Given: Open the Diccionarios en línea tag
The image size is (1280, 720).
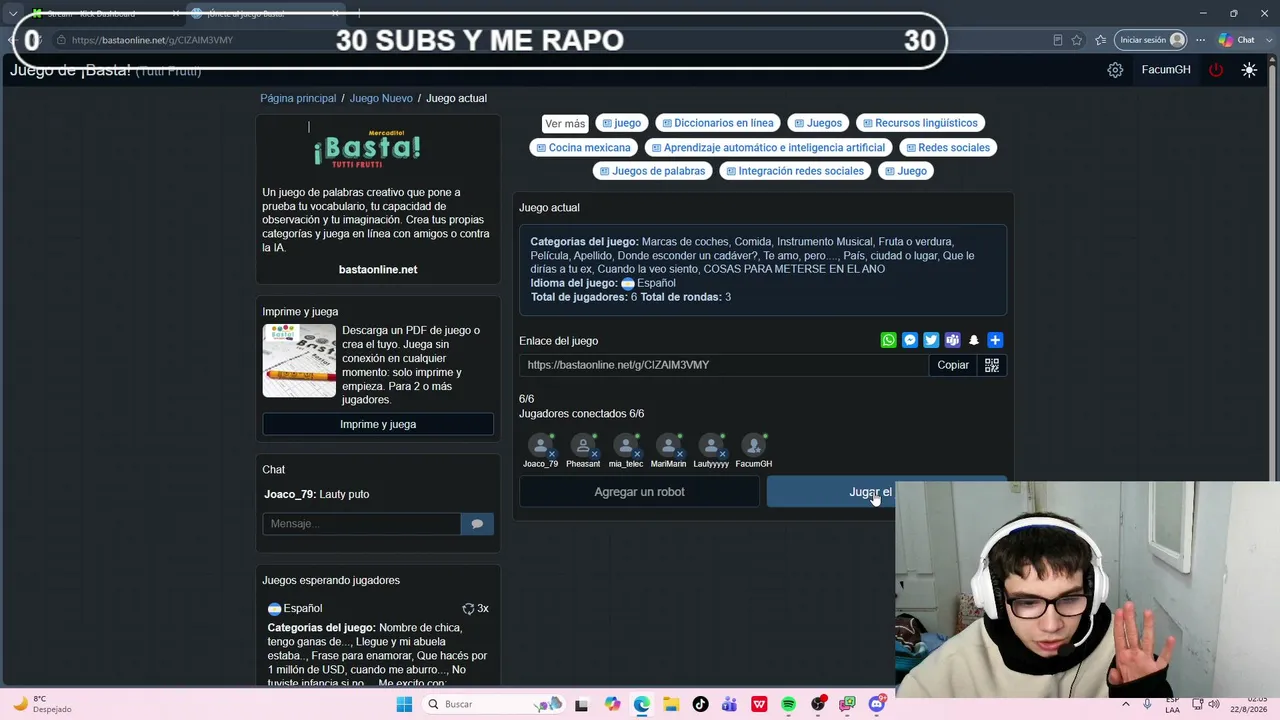Looking at the screenshot, I should click(x=718, y=123).
